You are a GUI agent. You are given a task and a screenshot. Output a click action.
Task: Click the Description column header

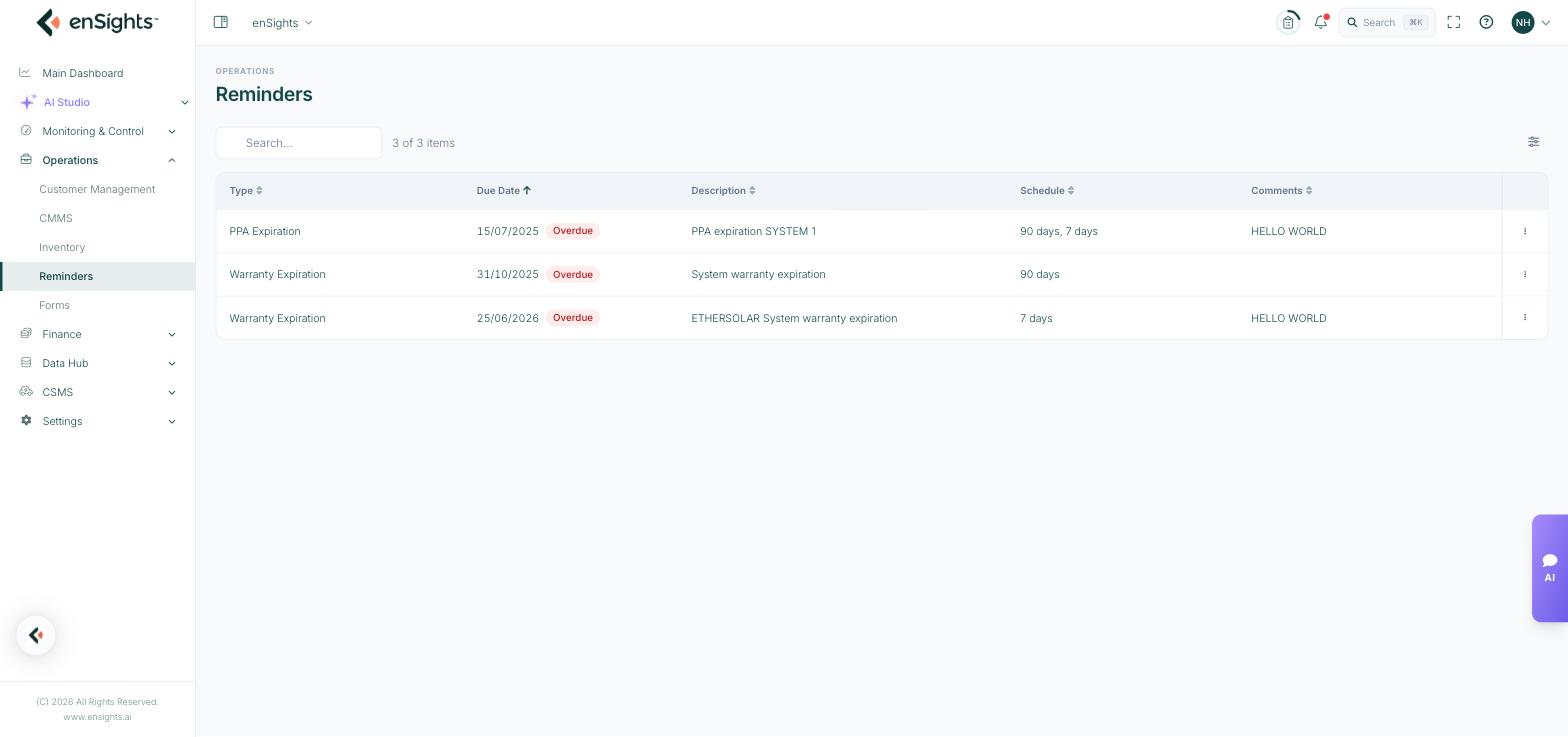click(x=718, y=191)
